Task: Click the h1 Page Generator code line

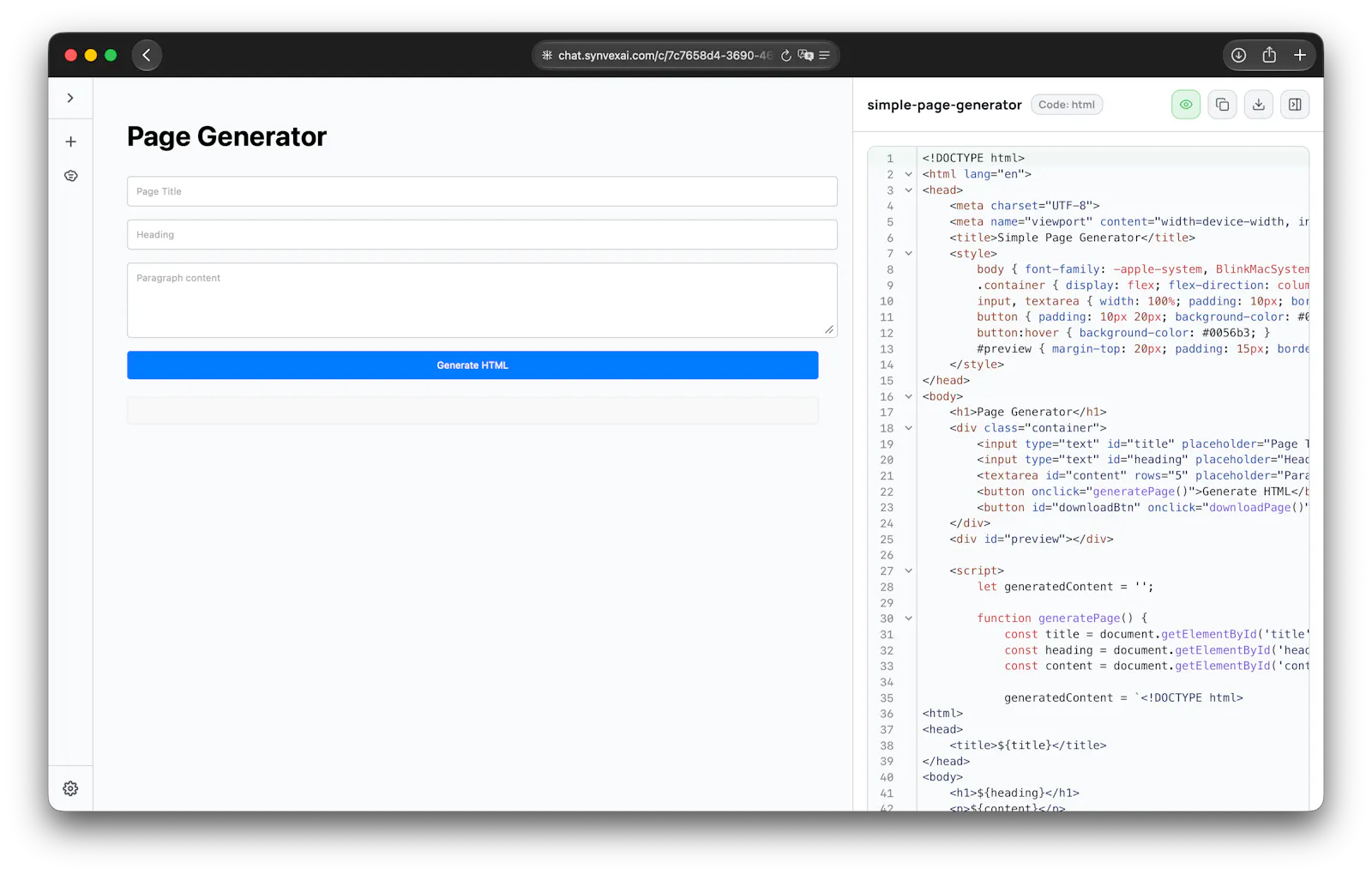Action: pos(1027,413)
